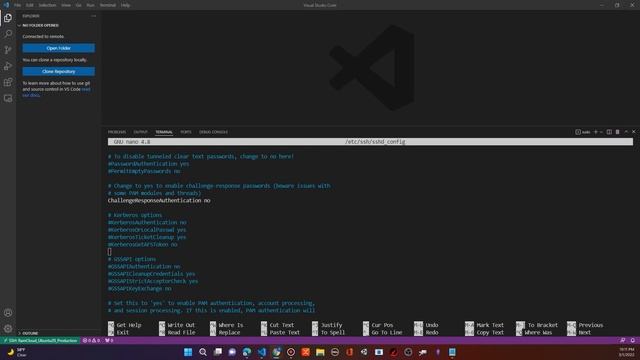Open the Selection menu
640x360 pixels.
coord(47,5)
